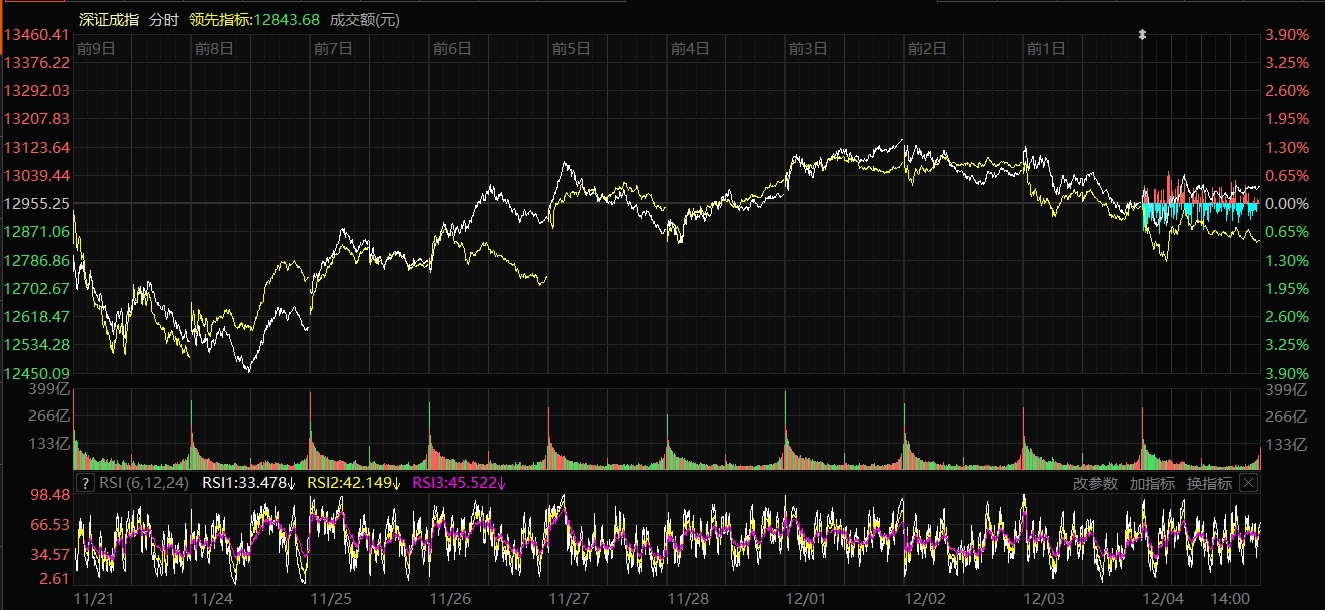Click the 成交额(元) turnover label
This screenshot has width=1325, height=610.
coord(365,20)
